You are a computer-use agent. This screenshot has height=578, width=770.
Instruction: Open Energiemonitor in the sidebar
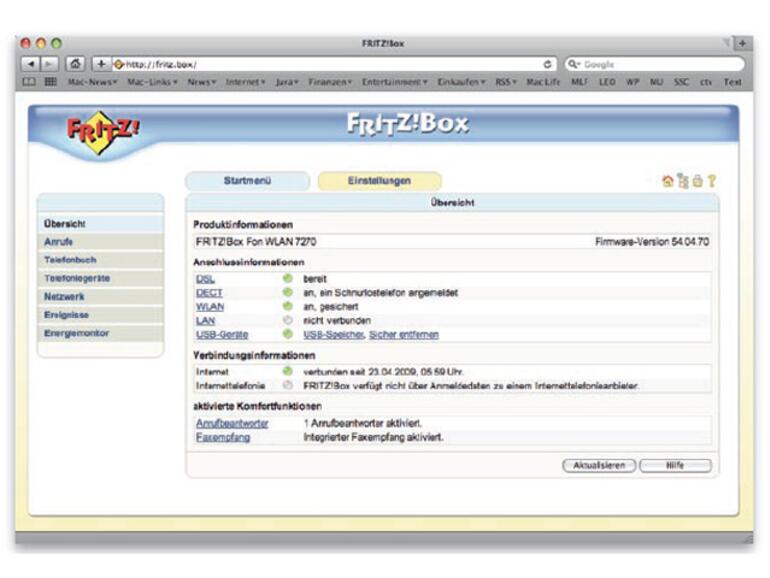click(x=101, y=333)
